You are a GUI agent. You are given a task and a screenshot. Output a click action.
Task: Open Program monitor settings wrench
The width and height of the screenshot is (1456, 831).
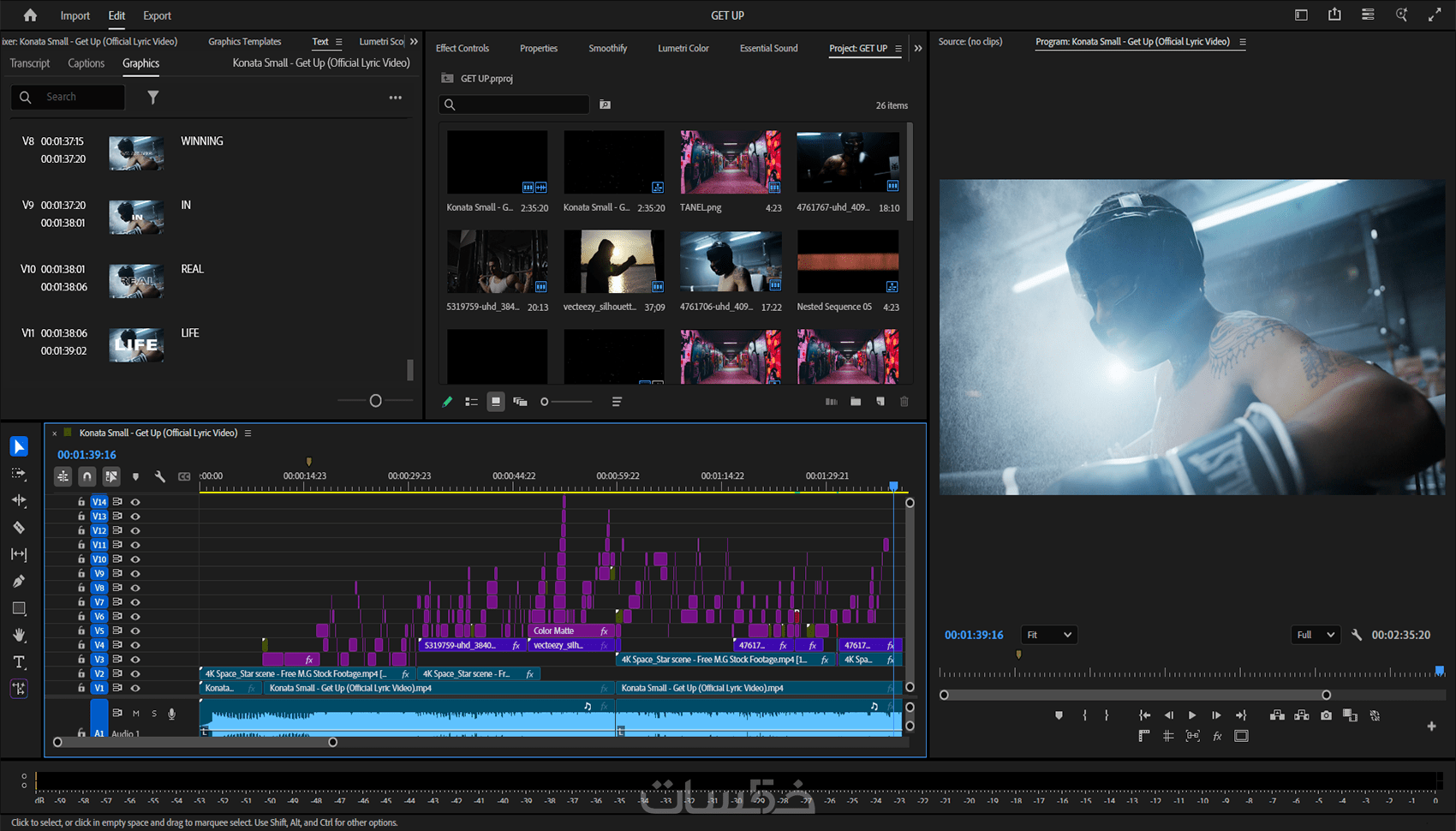pos(1357,635)
